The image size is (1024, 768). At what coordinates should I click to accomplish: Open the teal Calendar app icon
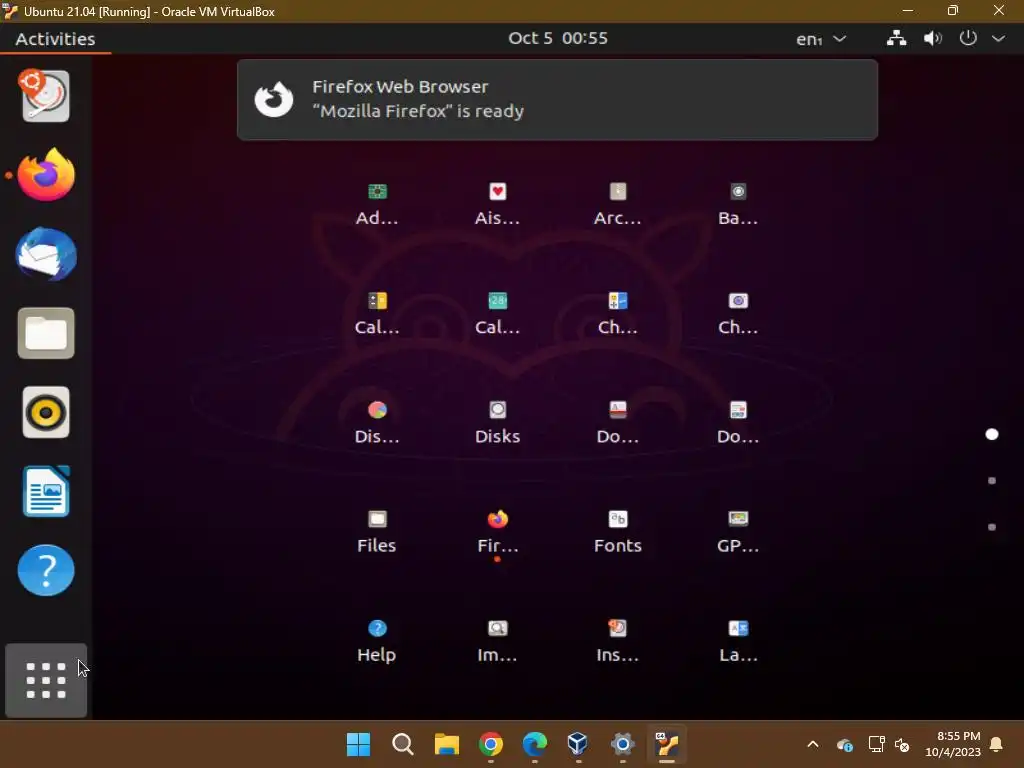[x=497, y=313]
